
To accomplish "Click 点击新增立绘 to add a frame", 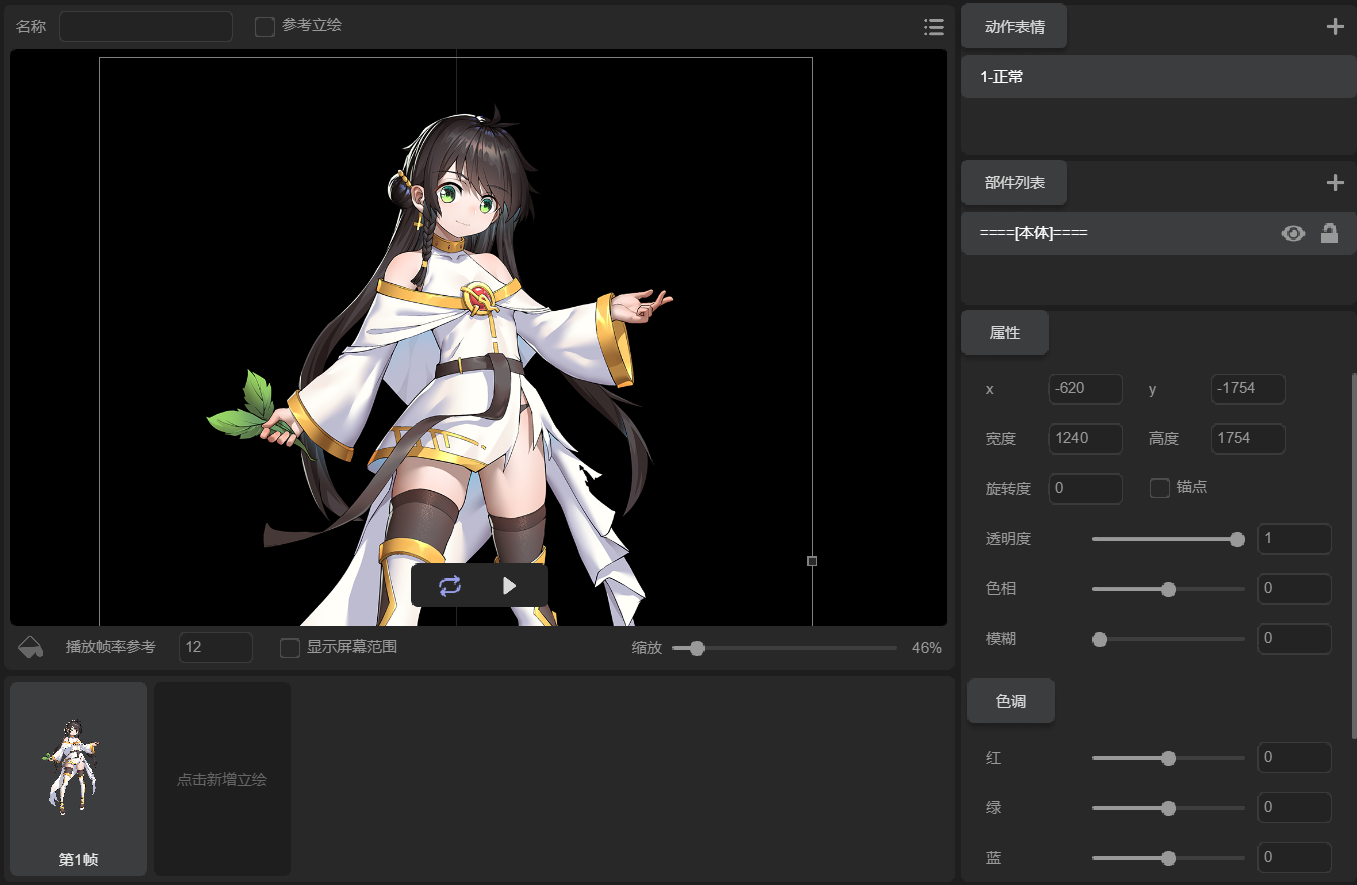I will pyautogui.click(x=222, y=779).
